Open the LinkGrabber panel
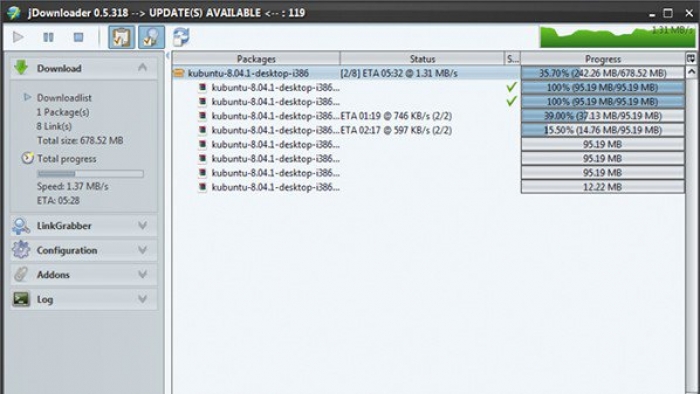 (x=64, y=226)
